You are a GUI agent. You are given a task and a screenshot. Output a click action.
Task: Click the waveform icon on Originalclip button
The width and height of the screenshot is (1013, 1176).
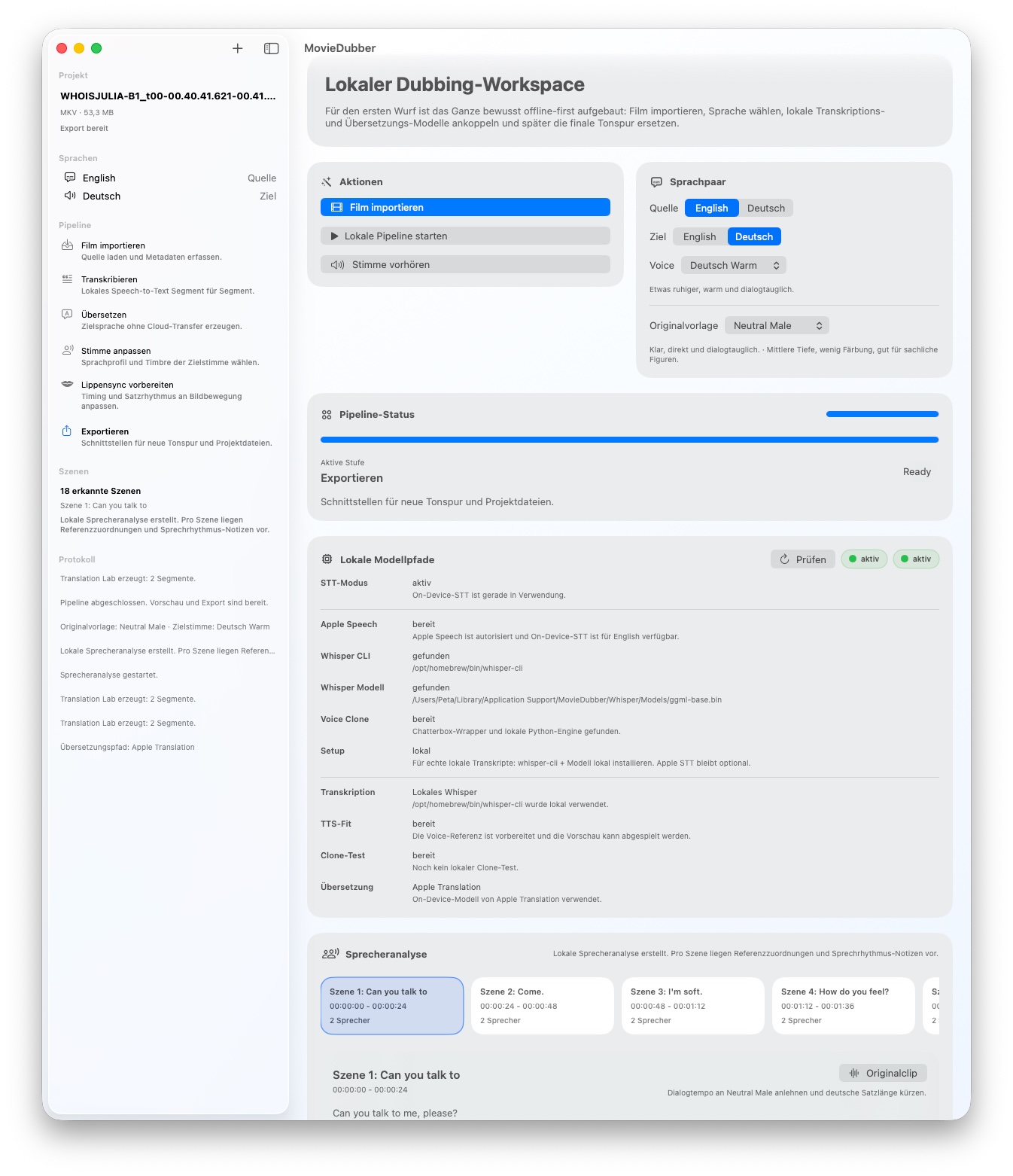pyautogui.click(x=854, y=1074)
